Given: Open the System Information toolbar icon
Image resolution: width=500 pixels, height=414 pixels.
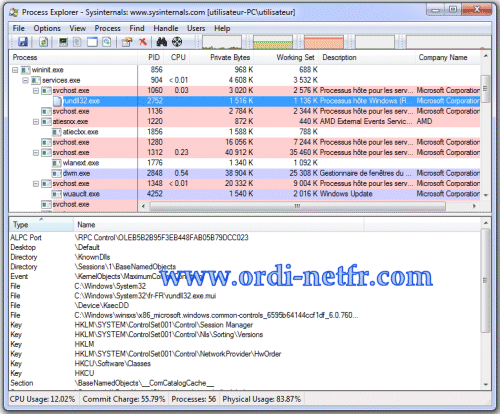Looking at the screenshot, I should (63, 42).
